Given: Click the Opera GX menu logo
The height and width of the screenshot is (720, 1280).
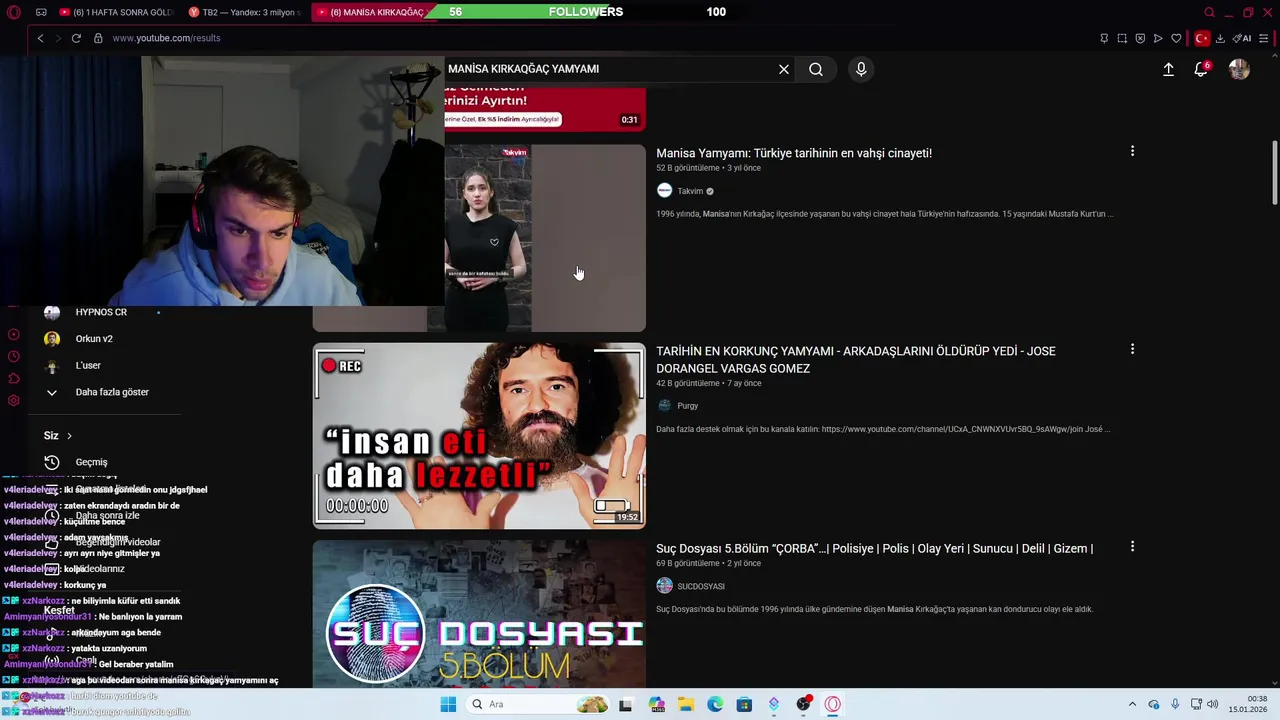Looking at the screenshot, I should [13, 12].
